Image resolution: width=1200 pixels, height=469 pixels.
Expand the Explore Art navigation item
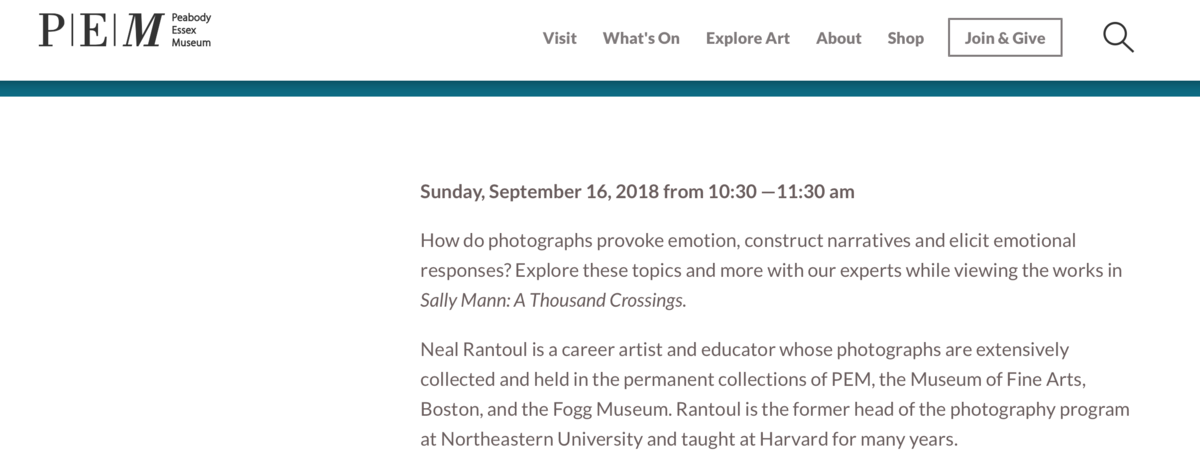pyautogui.click(x=748, y=38)
